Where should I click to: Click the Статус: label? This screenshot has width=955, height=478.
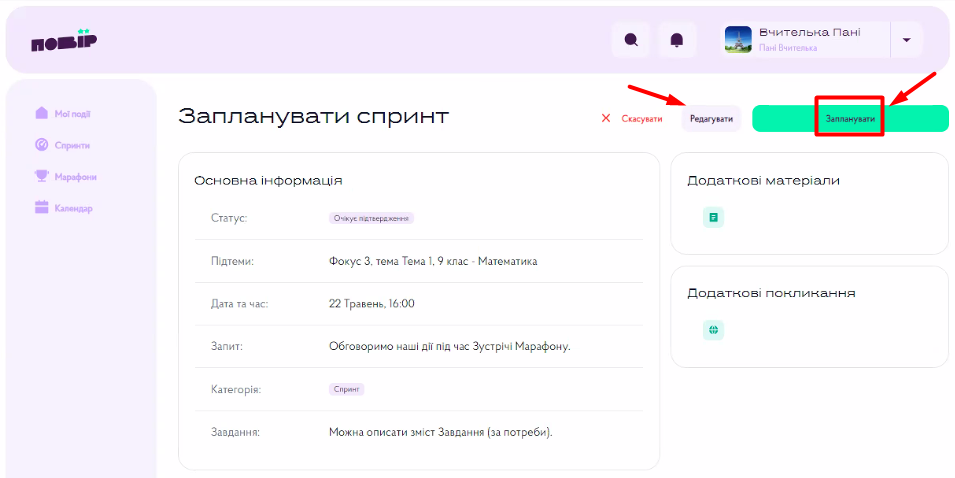coord(229,218)
